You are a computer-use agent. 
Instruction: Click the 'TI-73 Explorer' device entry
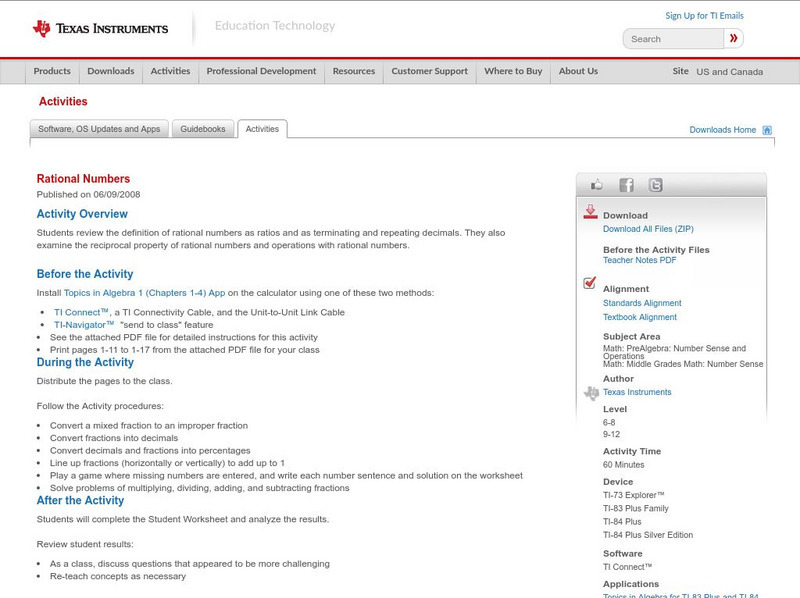[634, 495]
